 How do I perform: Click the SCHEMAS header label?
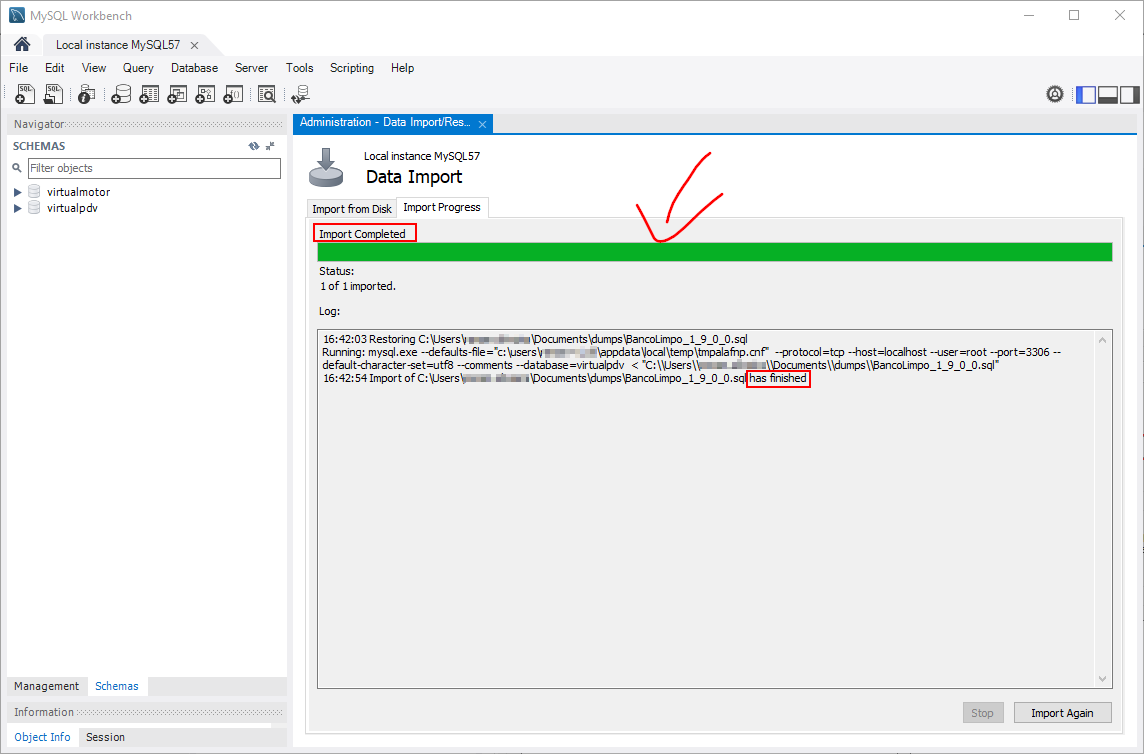pyautogui.click(x=39, y=146)
